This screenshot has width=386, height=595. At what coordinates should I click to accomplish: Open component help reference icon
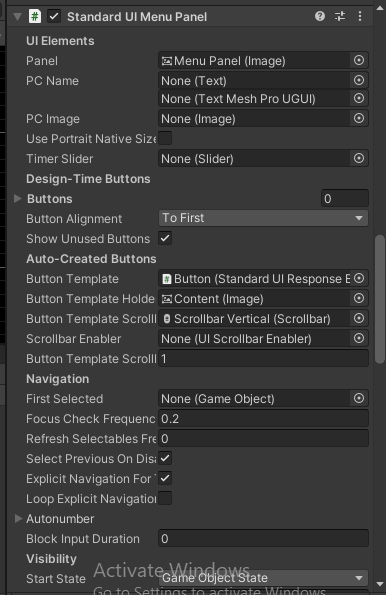coord(320,16)
